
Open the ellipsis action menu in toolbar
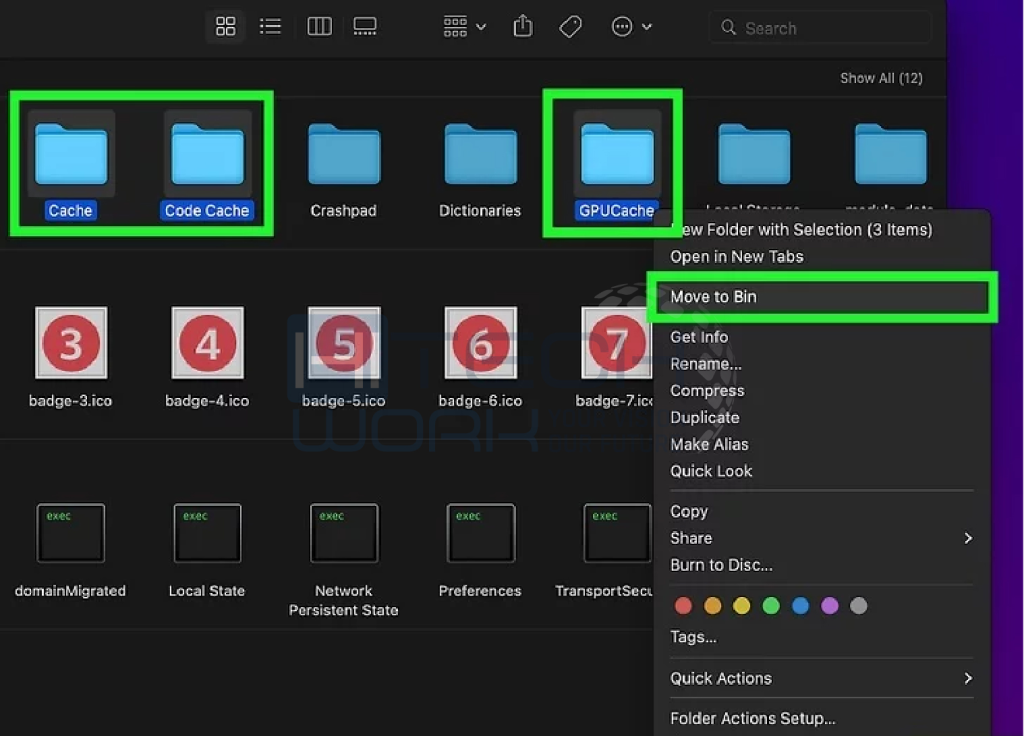pos(631,27)
